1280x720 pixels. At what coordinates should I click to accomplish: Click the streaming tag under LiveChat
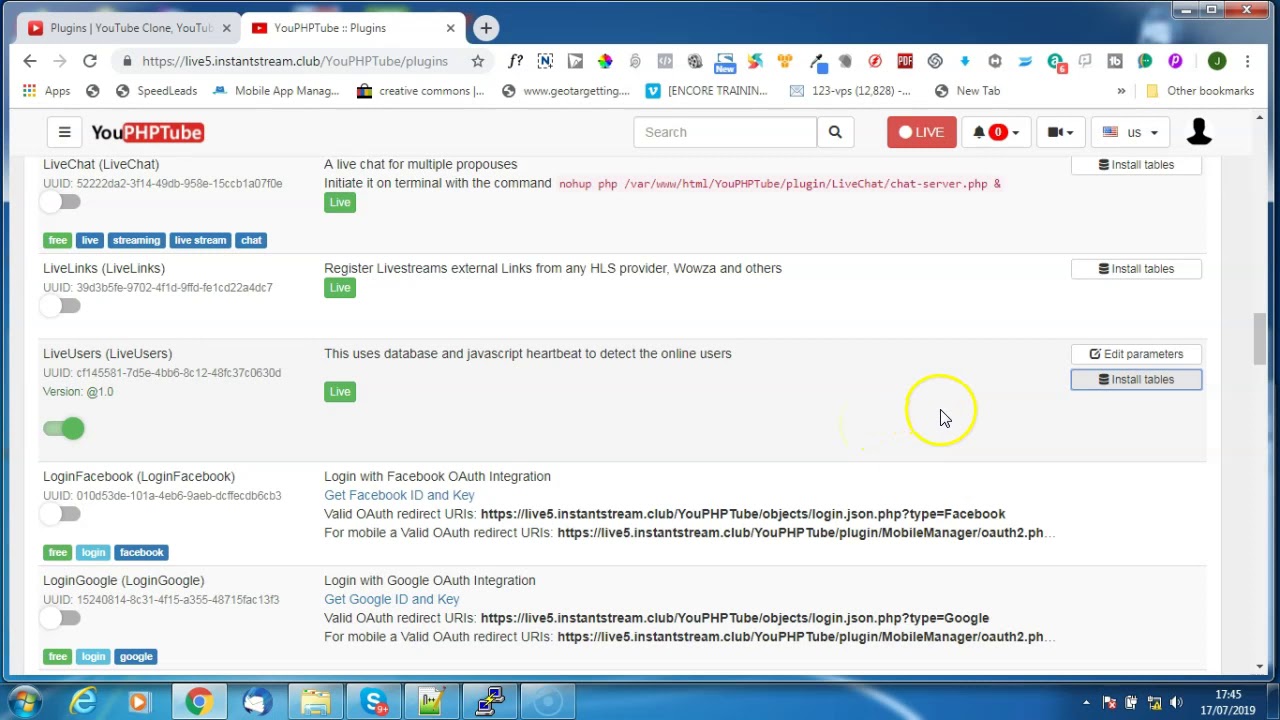pyautogui.click(x=136, y=240)
